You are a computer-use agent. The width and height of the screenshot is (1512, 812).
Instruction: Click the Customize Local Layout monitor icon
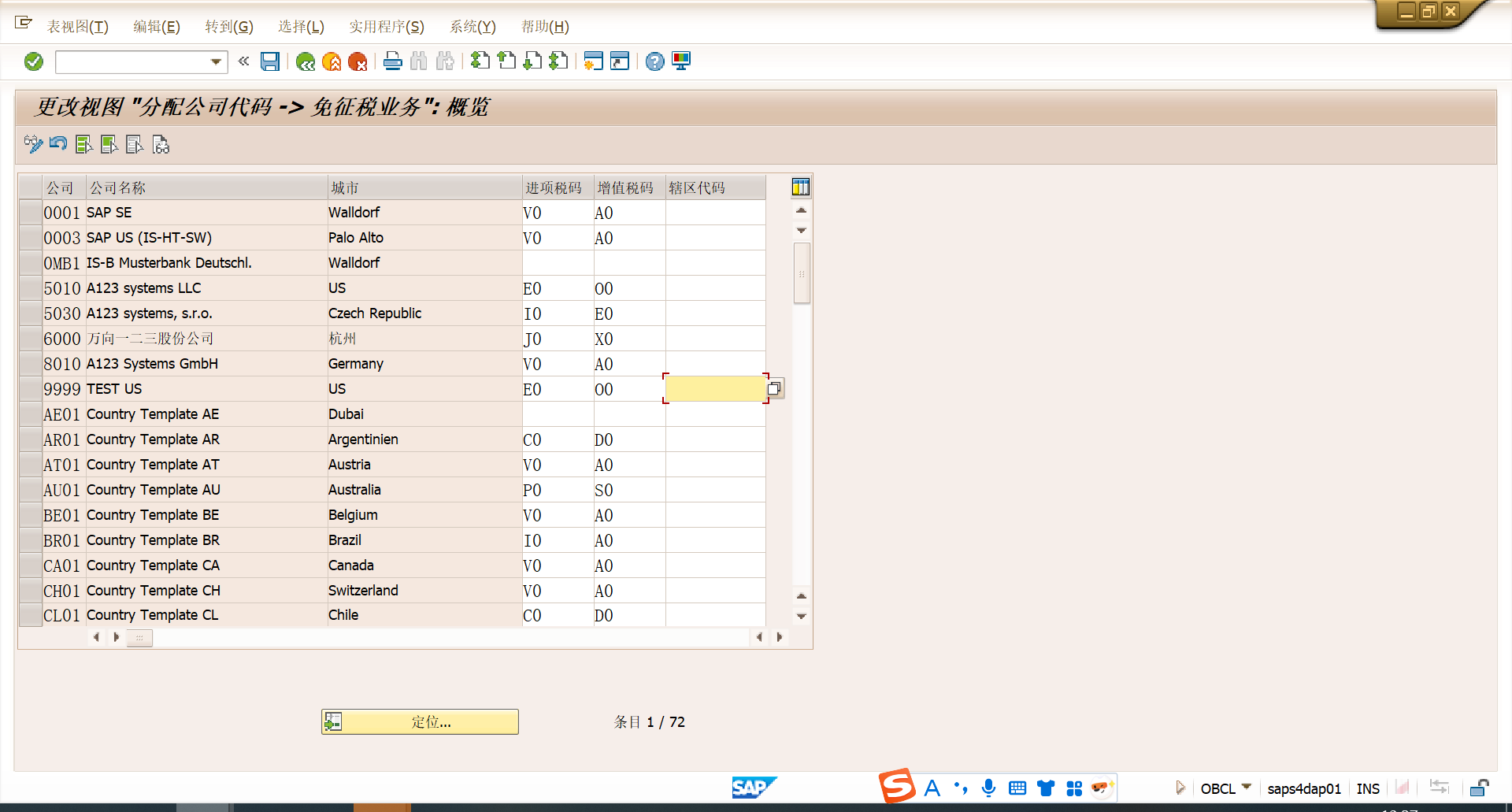[x=681, y=61]
